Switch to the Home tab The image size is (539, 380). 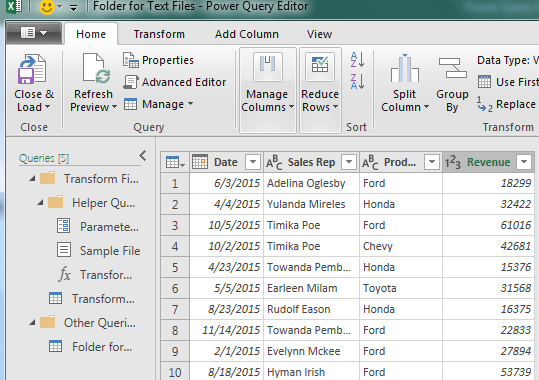tap(91, 34)
